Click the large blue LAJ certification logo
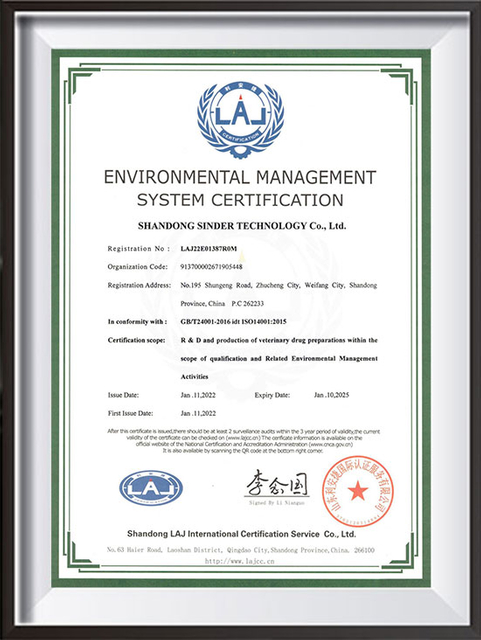Screen dimensions: 481x640 [x=240, y=120]
